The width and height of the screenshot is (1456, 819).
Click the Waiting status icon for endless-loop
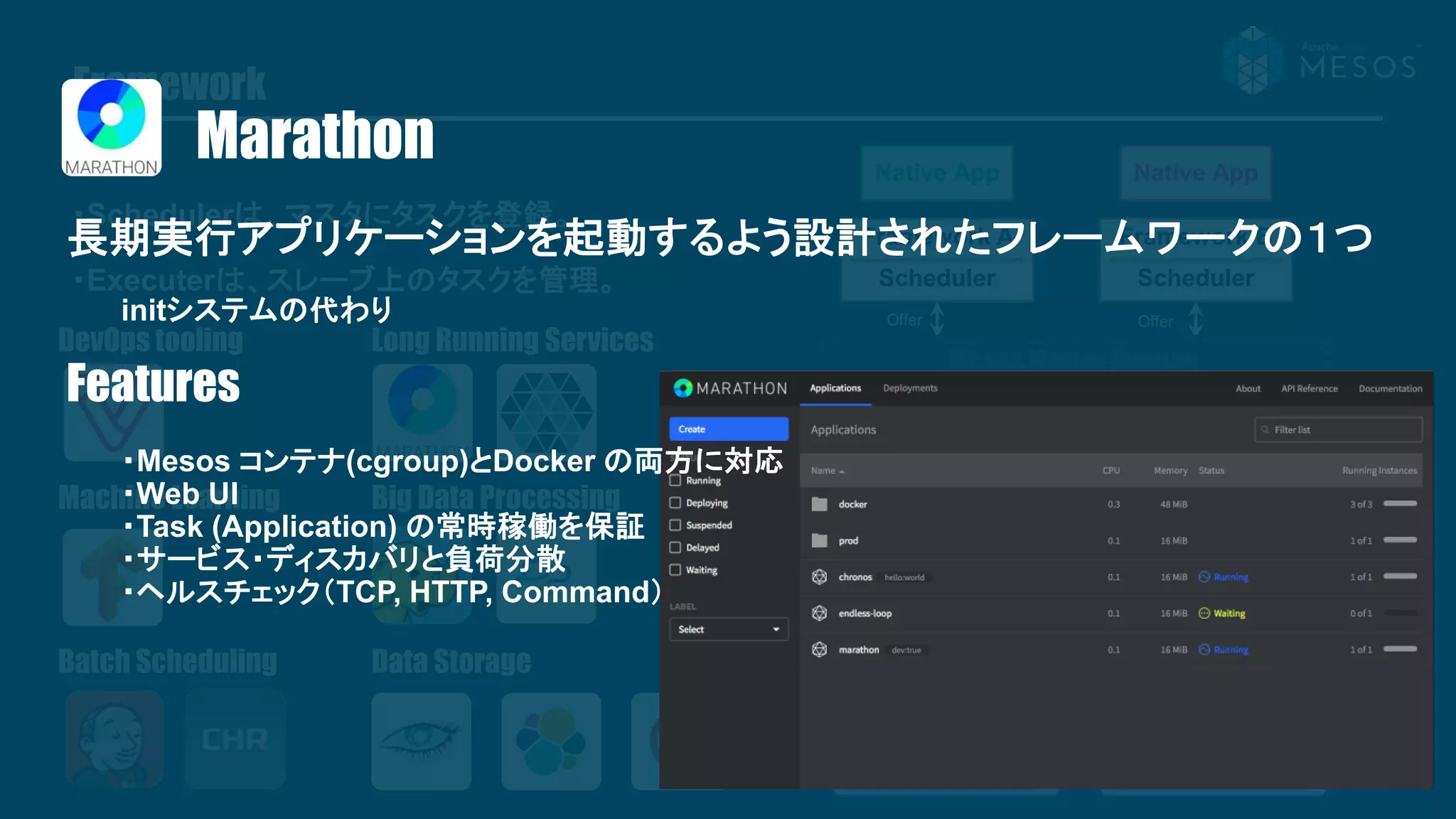(x=1204, y=613)
